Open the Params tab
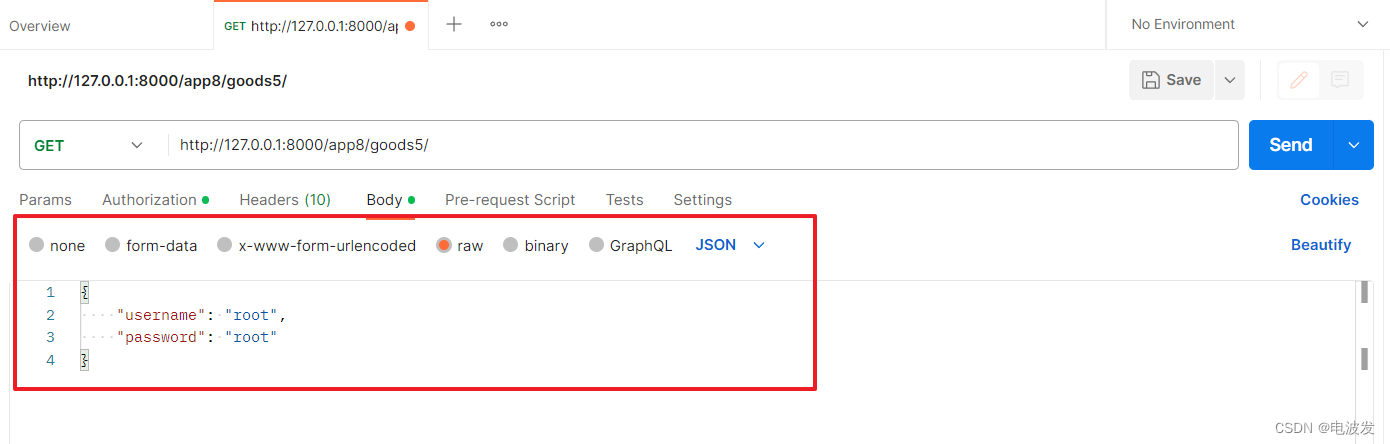 click(46, 200)
